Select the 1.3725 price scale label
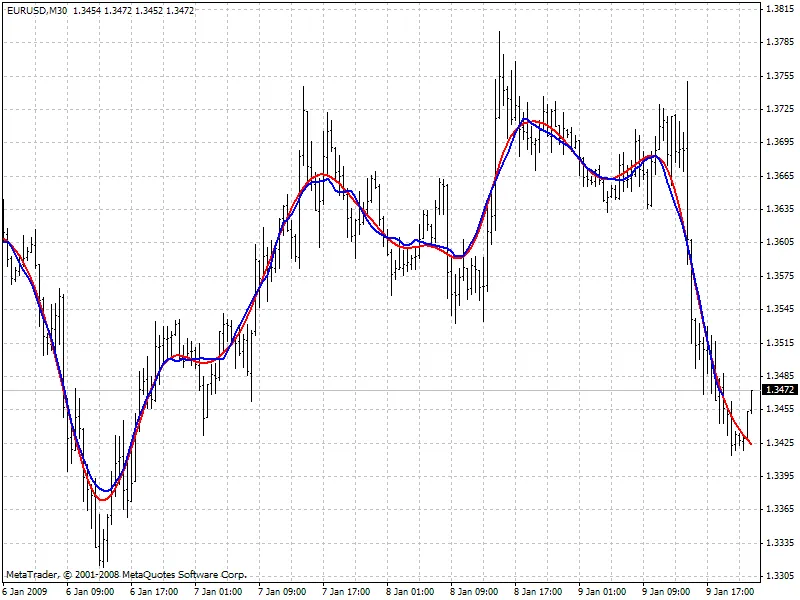The image size is (800, 600). coord(779,109)
